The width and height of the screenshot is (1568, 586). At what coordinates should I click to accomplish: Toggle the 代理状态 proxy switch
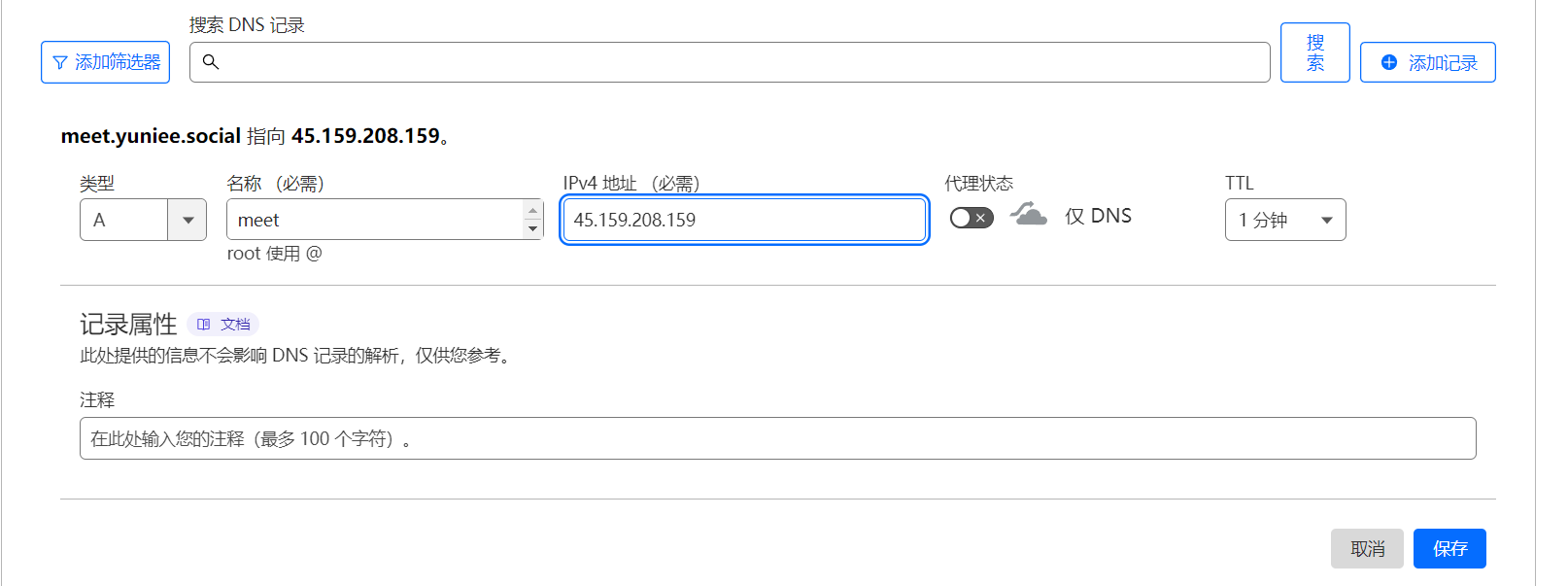971,218
